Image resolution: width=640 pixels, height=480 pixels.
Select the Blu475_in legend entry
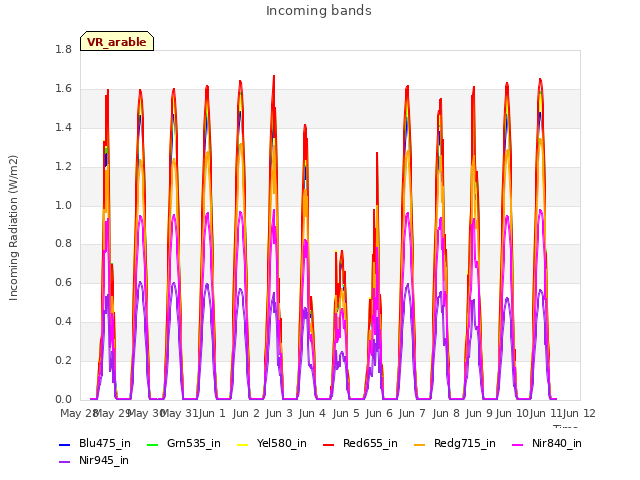click(x=95, y=444)
